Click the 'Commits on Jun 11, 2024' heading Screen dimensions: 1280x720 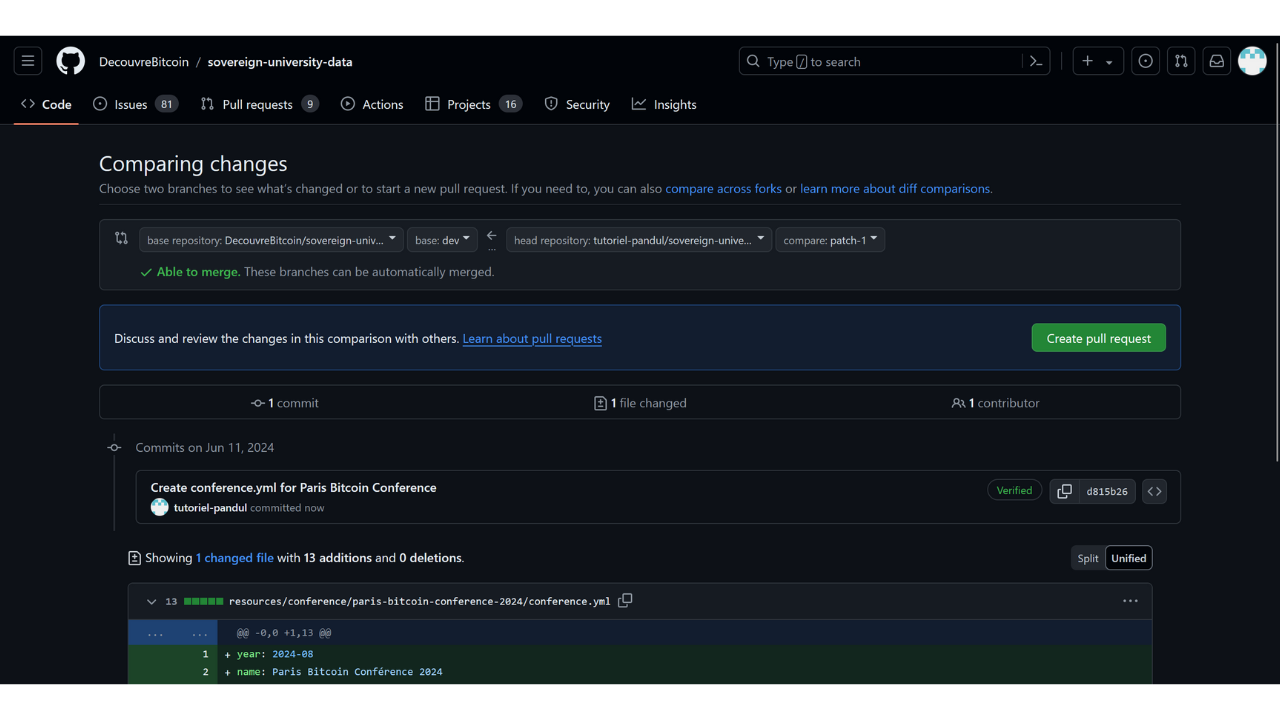coord(205,448)
